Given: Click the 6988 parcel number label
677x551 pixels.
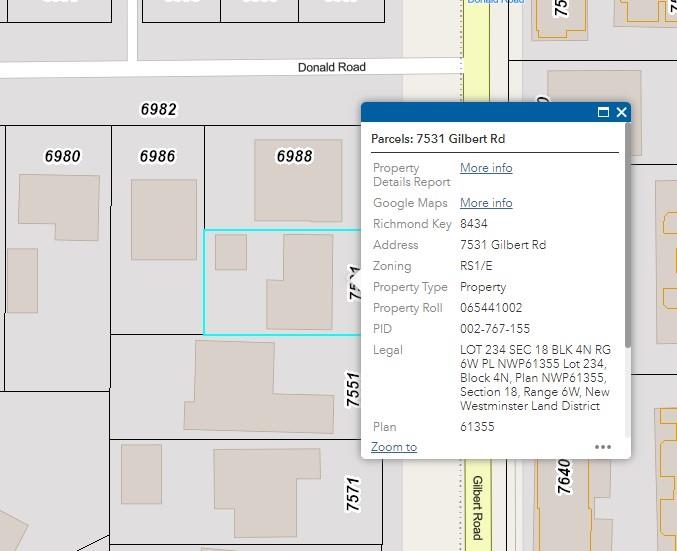Looking at the screenshot, I should point(294,157).
